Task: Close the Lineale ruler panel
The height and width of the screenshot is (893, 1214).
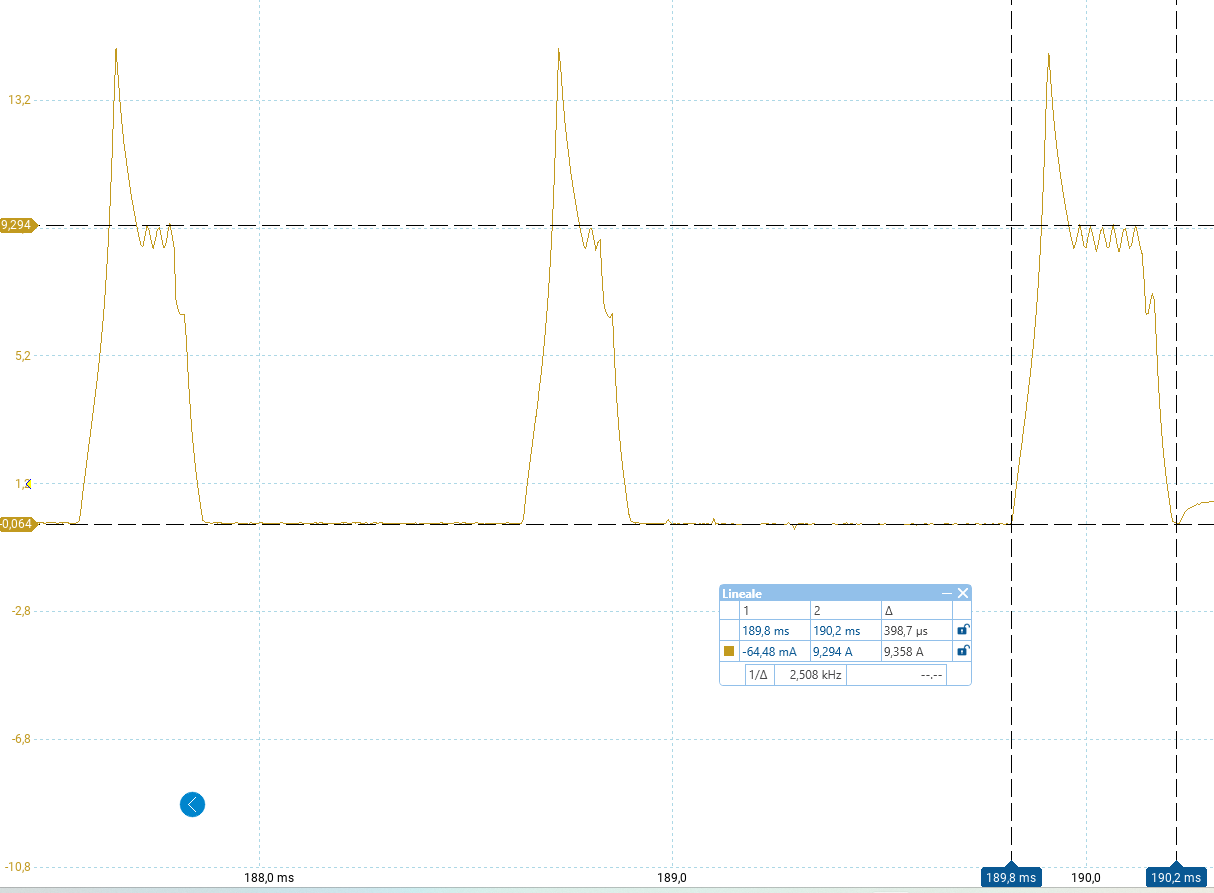Action: 963,593
